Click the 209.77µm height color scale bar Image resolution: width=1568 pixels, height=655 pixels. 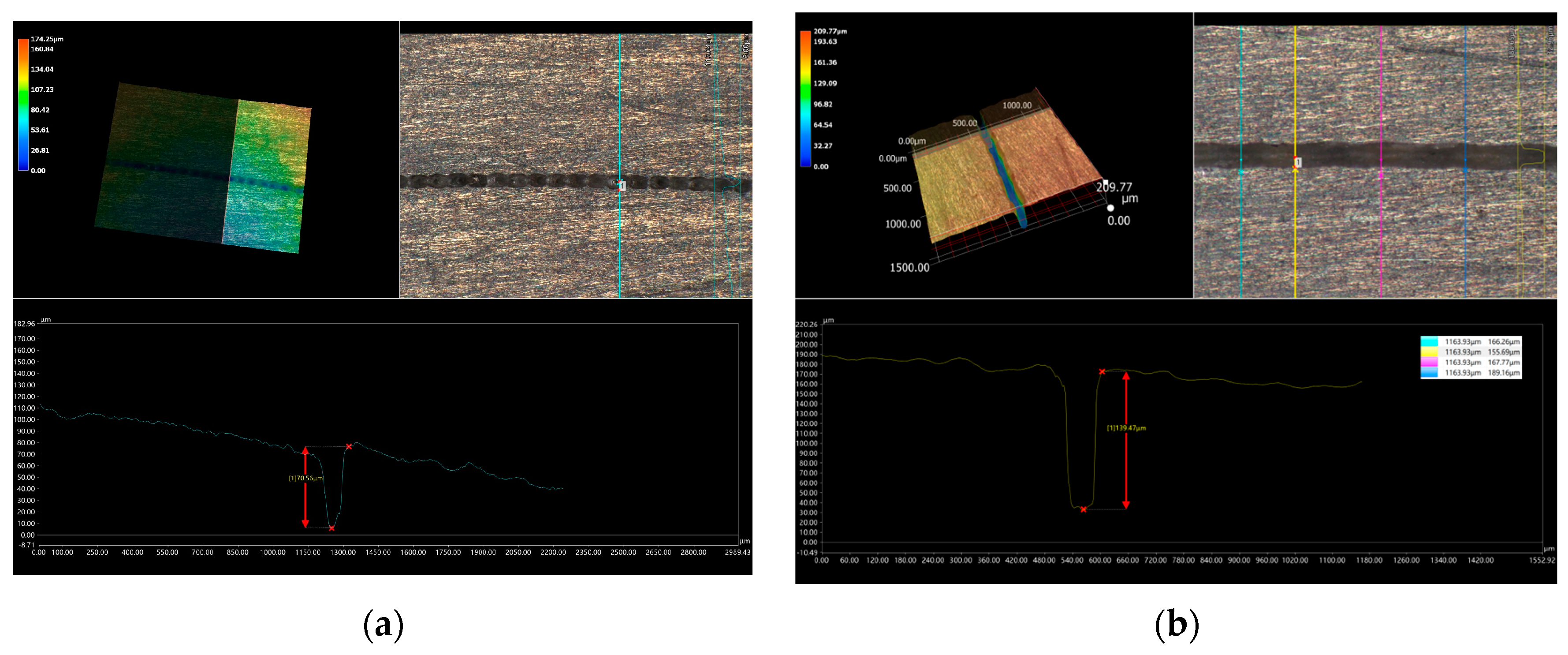click(805, 98)
